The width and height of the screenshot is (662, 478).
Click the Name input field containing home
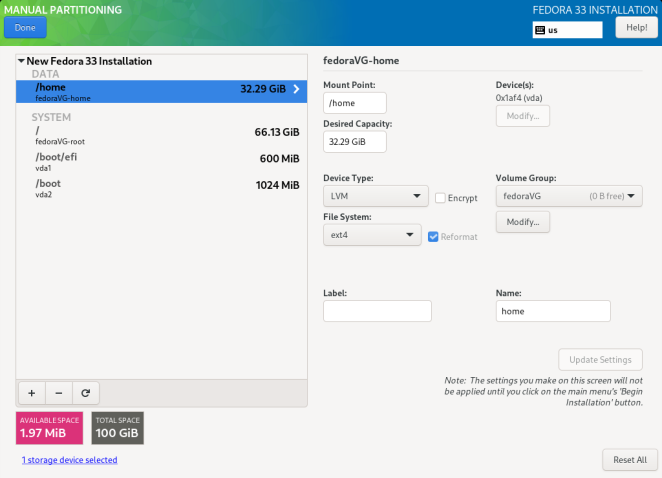553,311
